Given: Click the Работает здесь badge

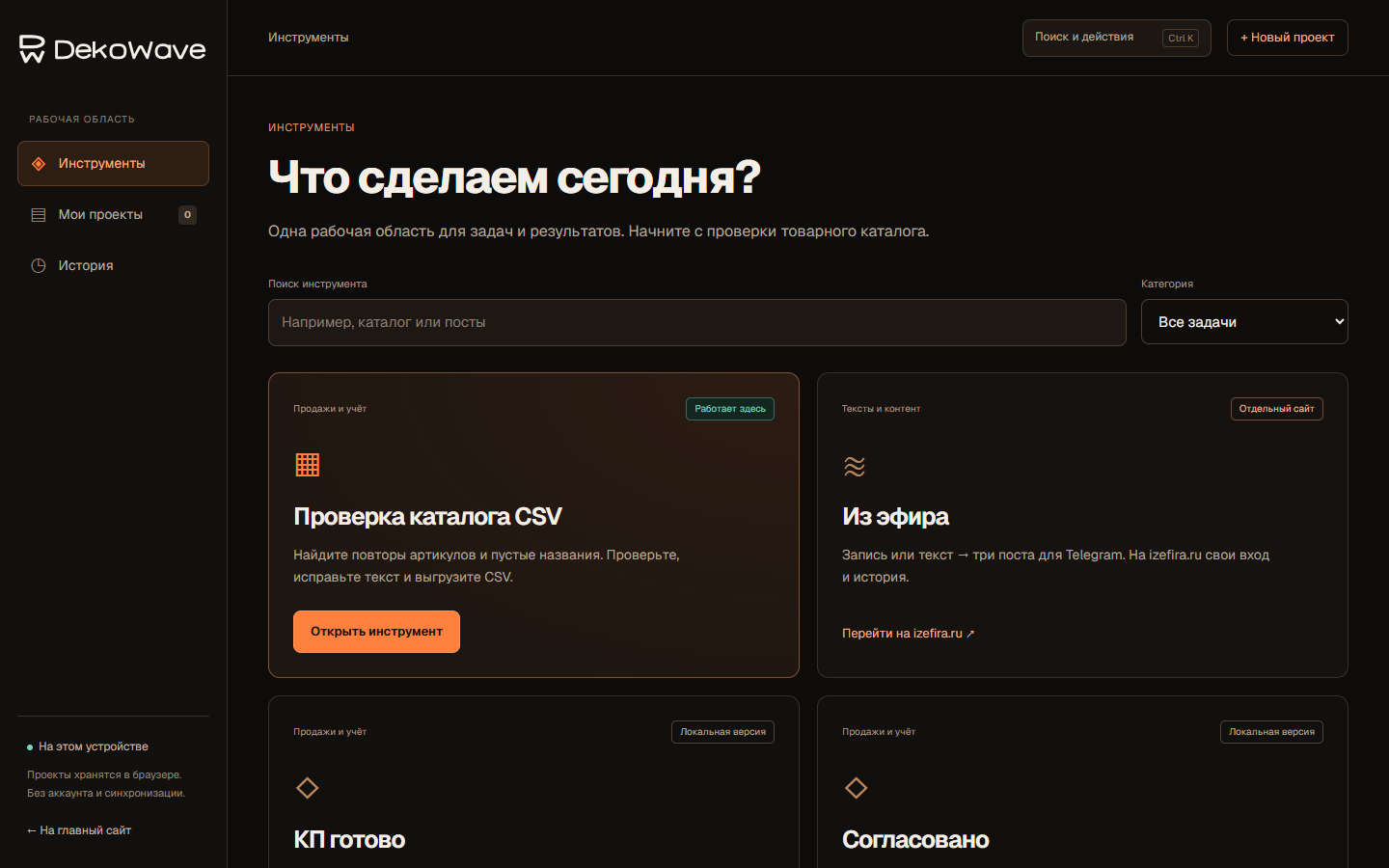Looking at the screenshot, I should [x=730, y=409].
